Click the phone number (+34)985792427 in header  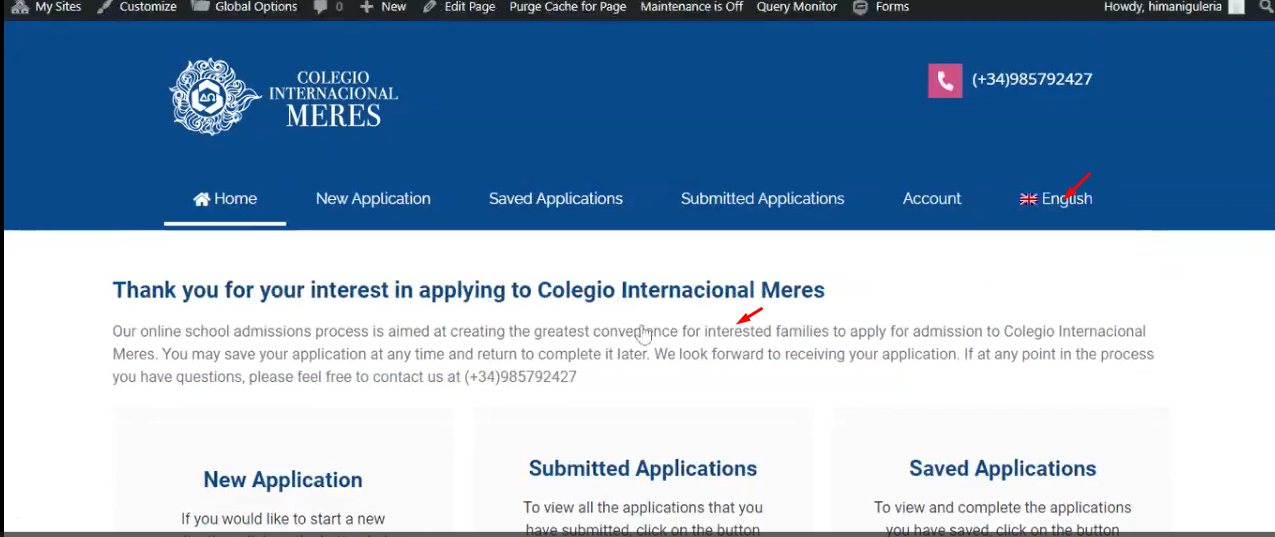pyautogui.click(x=1032, y=79)
